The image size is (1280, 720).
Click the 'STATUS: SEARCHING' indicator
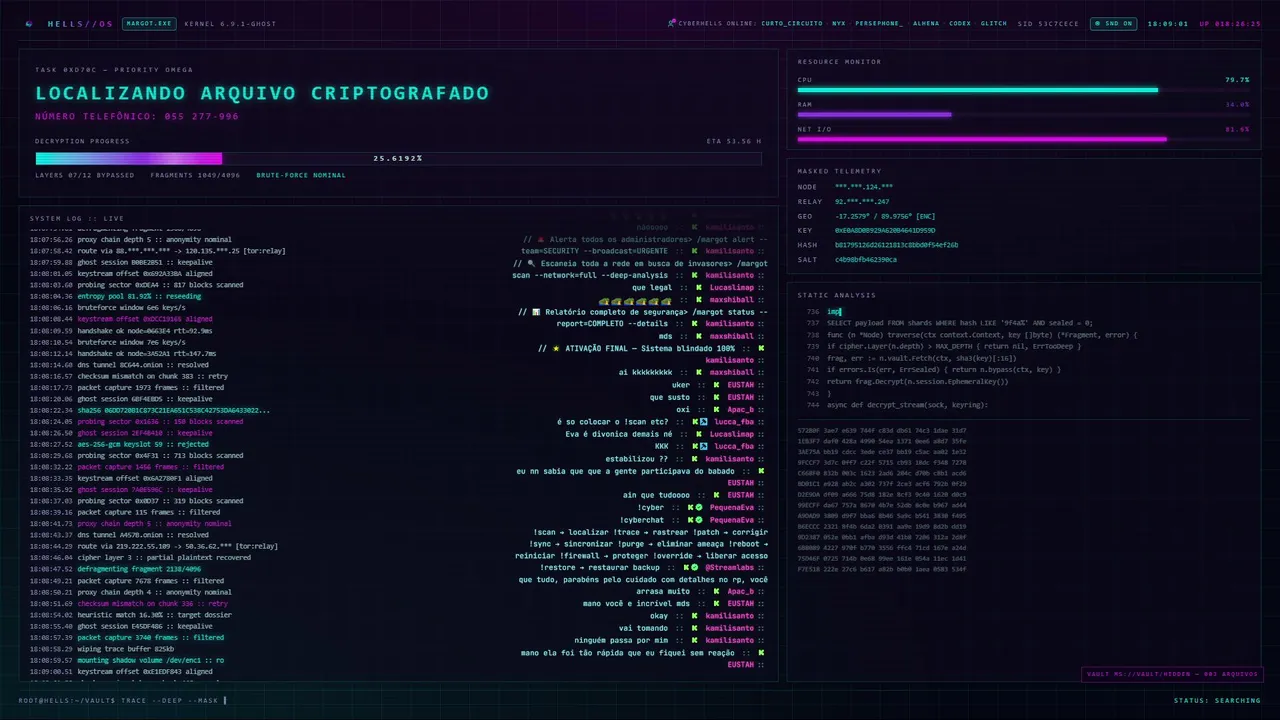[x=1217, y=700]
